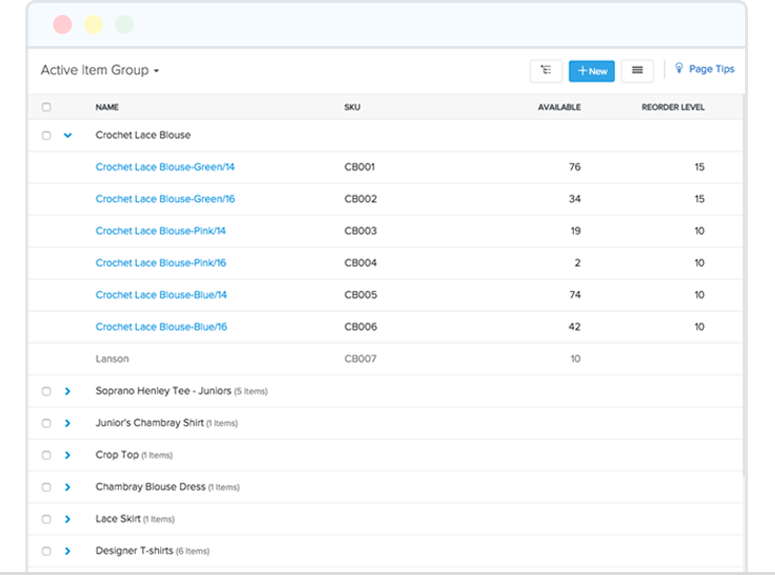Screen dimensions: 775x575
Task: Open Crochet Lace Blouse-Pink/16 item link
Action: (161, 263)
